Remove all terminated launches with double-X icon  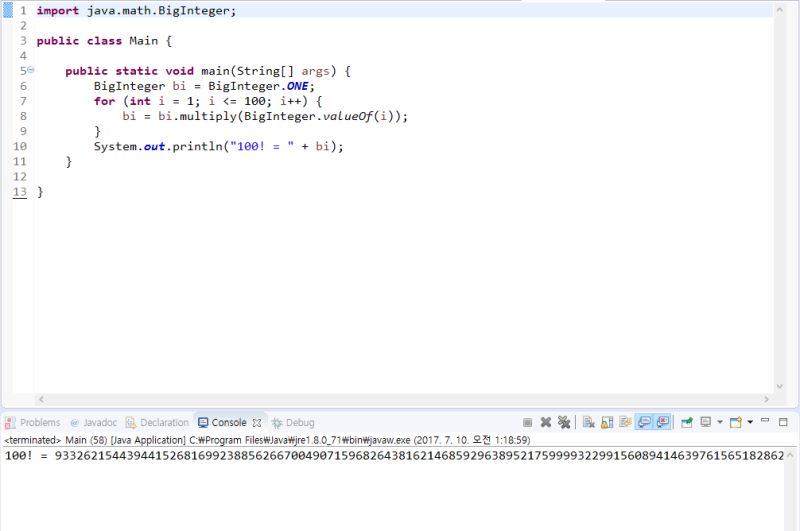564,422
